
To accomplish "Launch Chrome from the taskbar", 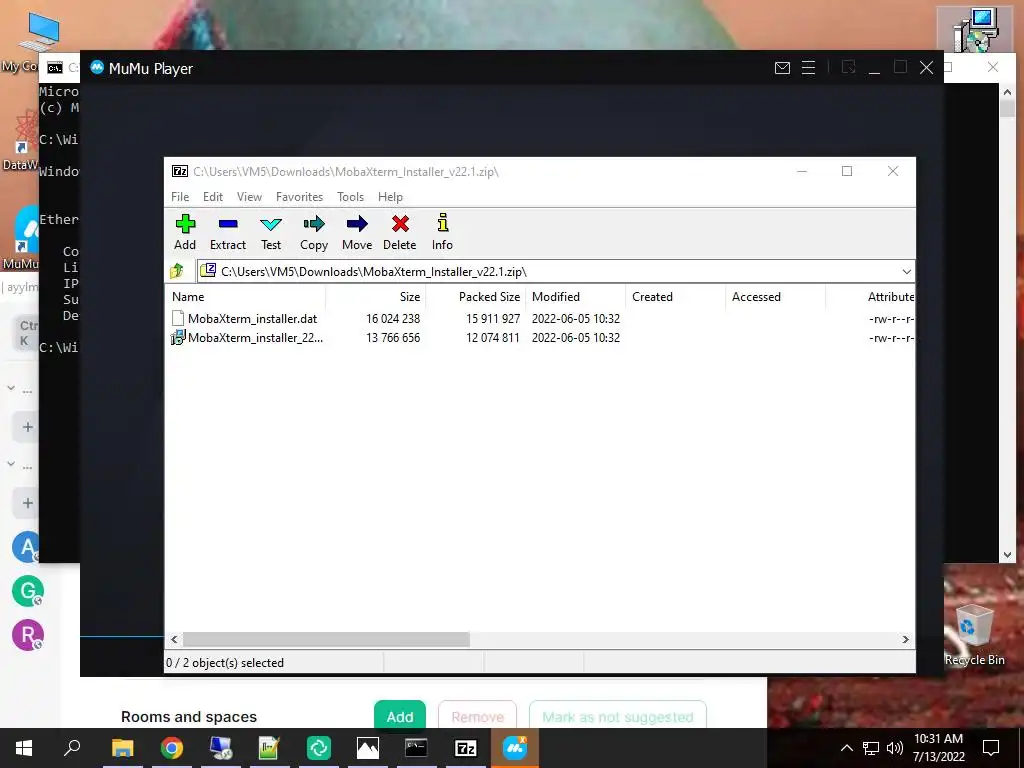I will tap(171, 748).
